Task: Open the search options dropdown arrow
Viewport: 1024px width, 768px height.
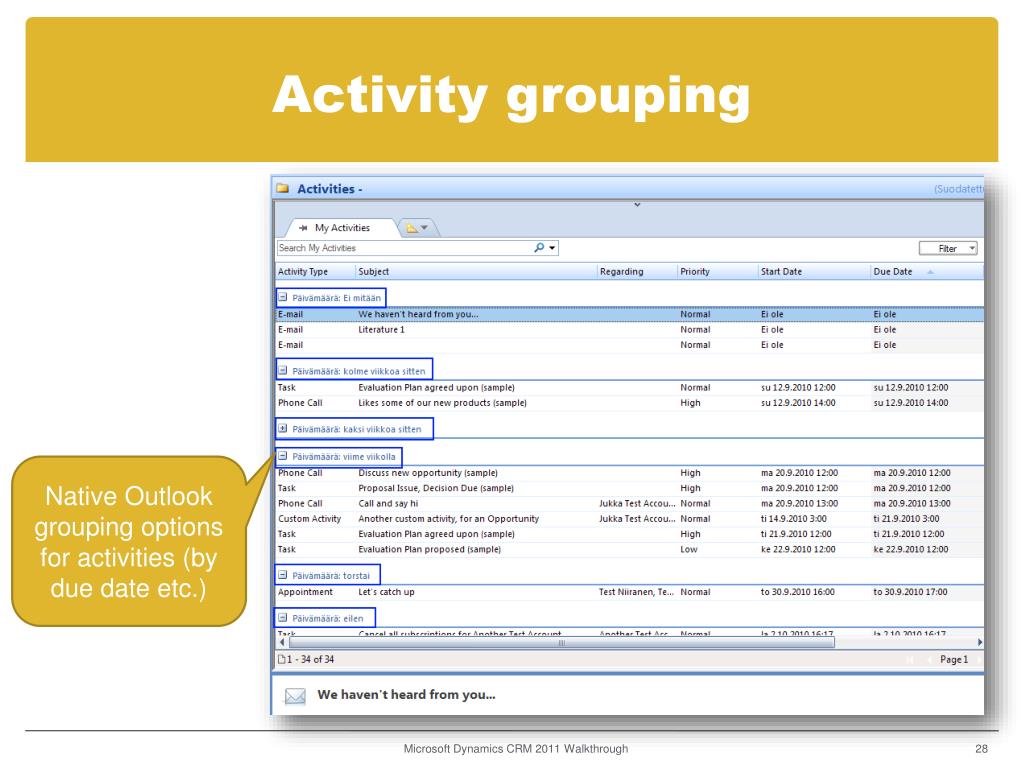Action: click(x=552, y=248)
